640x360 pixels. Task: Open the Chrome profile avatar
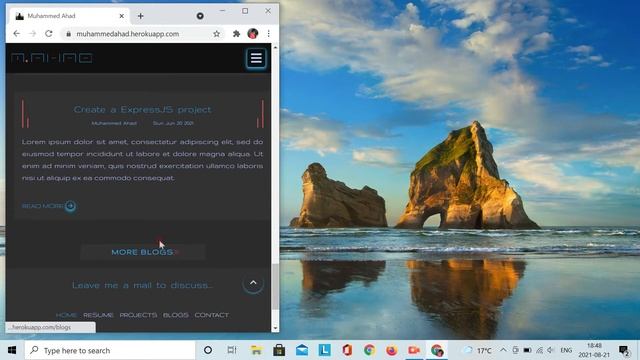point(253,33)
